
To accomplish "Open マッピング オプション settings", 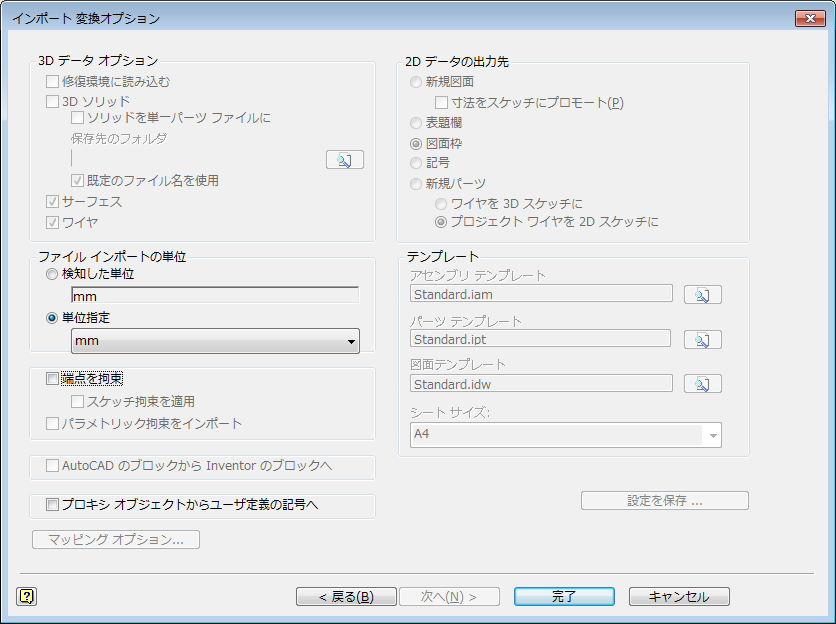I will (x=116, y=540).
